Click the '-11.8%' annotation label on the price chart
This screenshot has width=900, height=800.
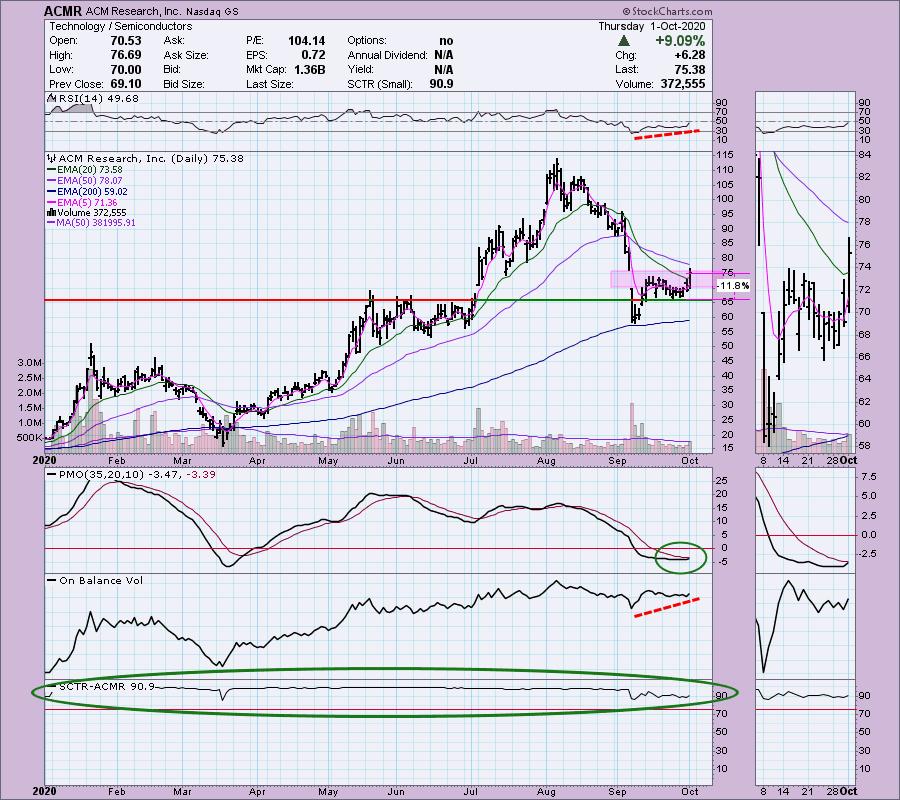734,285
